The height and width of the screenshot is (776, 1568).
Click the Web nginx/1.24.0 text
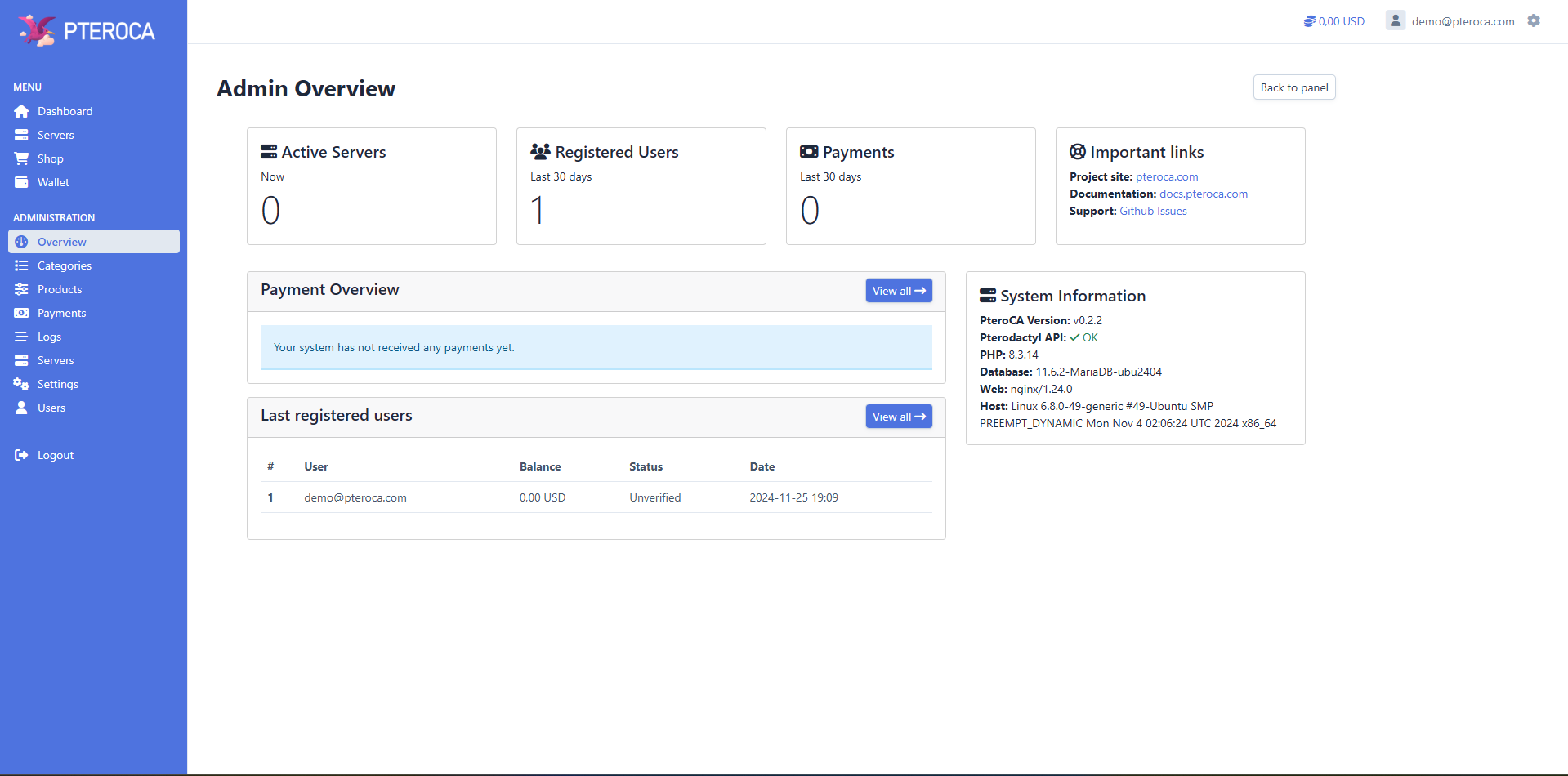click(1025, 389)
